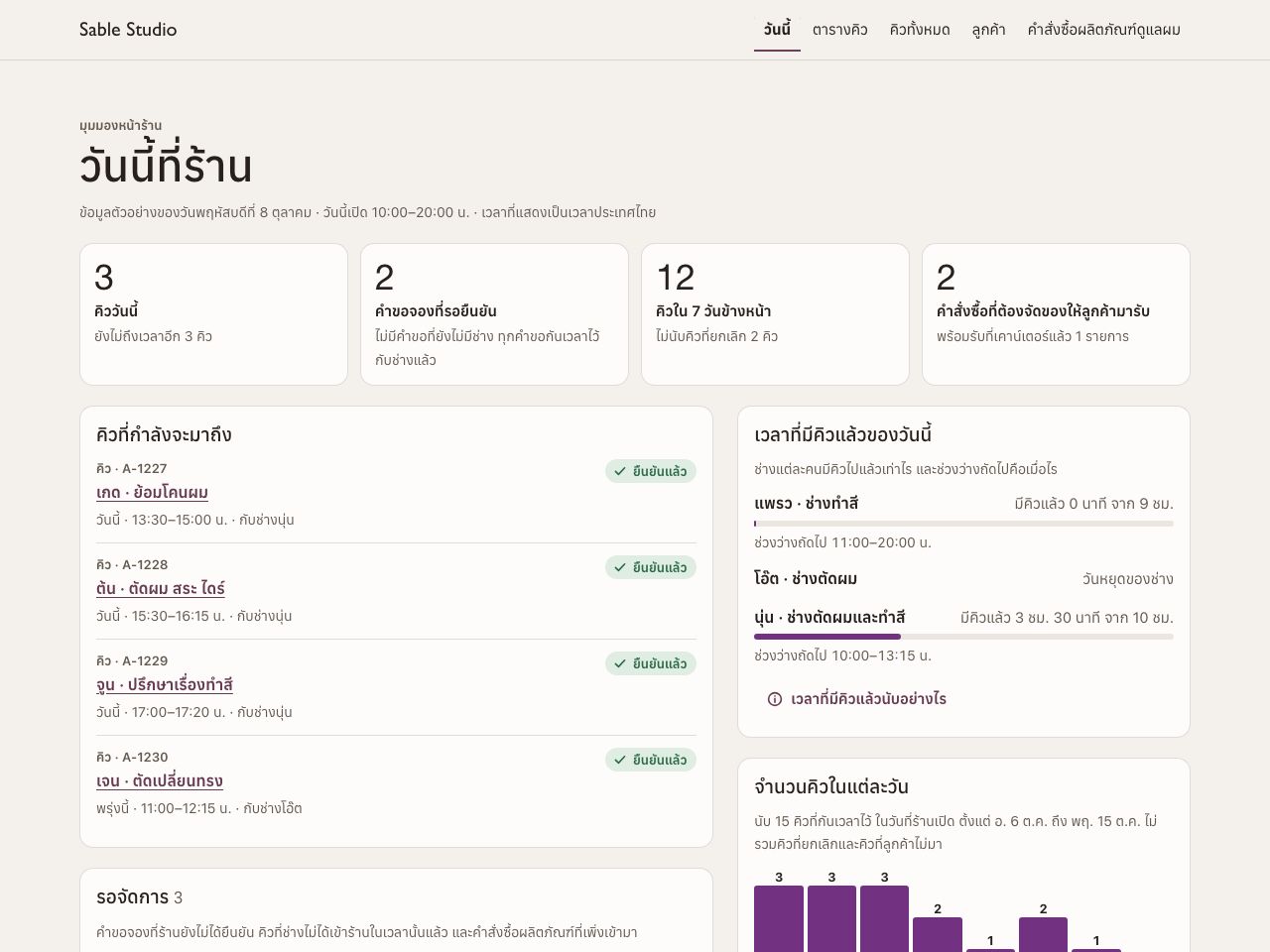Expand เวลาที่มีคิวแล้วนับอย่างไร explanation
Viewport: 1270px width, 952px height.
(x=857, y=699)
